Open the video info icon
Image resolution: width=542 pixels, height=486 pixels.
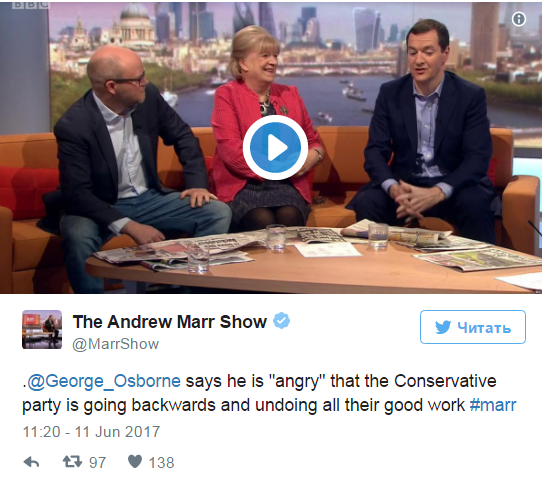[x=518, y=19]
